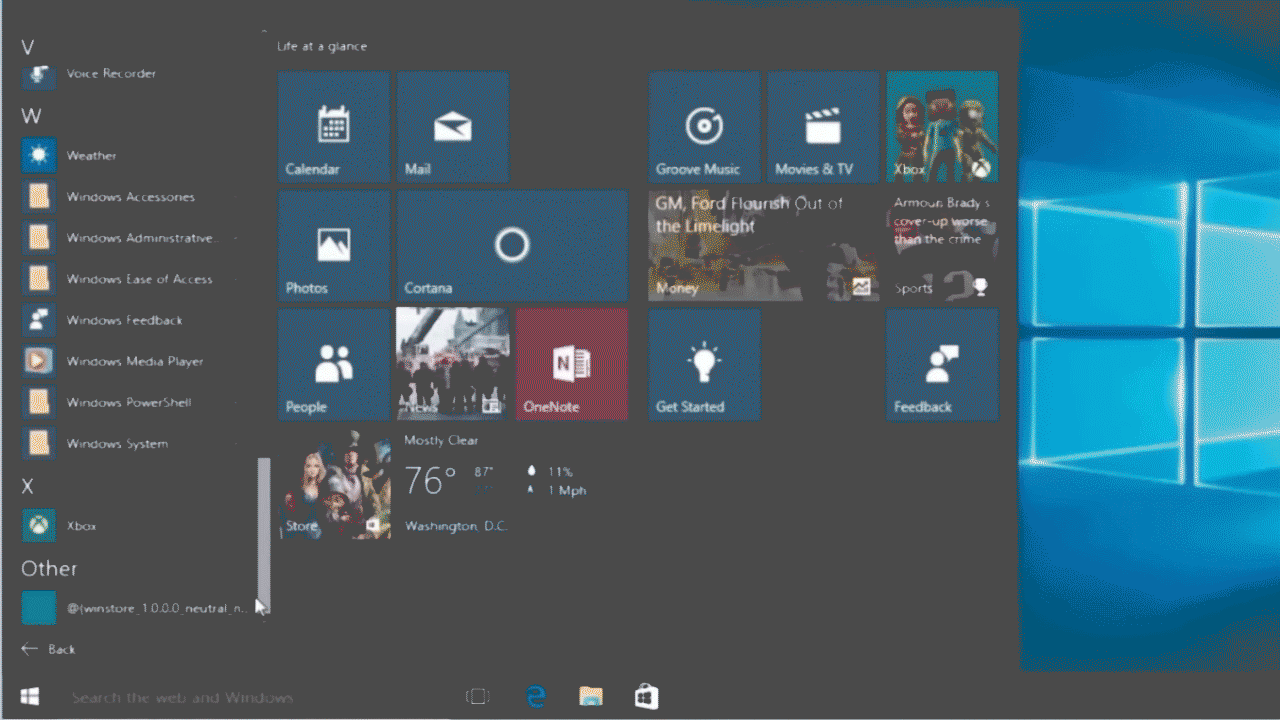Expand the Windows Ease of Access folder
Image resolution: width=1280 pixels, height=720 pixels.
point(130,279)
